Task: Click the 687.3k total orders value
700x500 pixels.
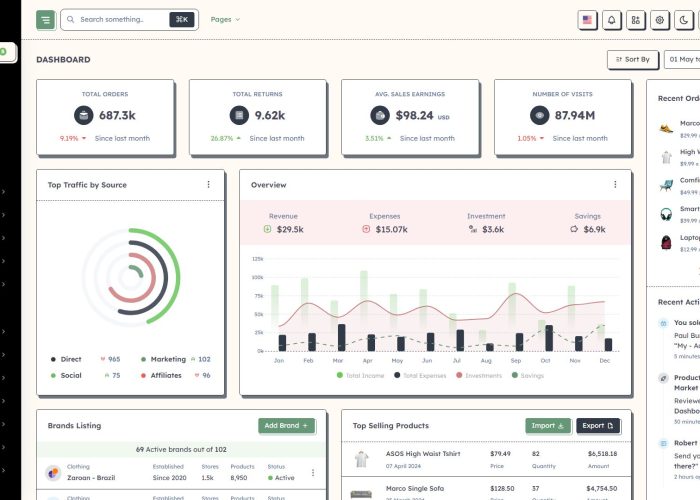Action: coord(117,116)
